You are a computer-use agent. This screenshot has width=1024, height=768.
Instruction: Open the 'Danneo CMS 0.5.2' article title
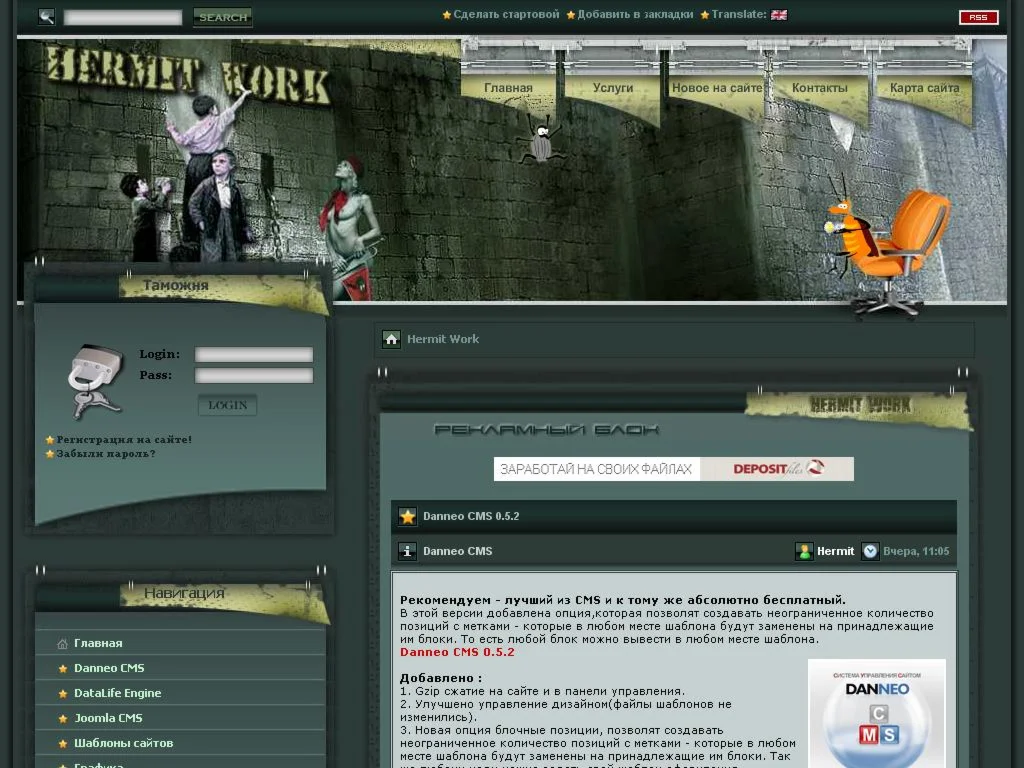pos(471,516)
